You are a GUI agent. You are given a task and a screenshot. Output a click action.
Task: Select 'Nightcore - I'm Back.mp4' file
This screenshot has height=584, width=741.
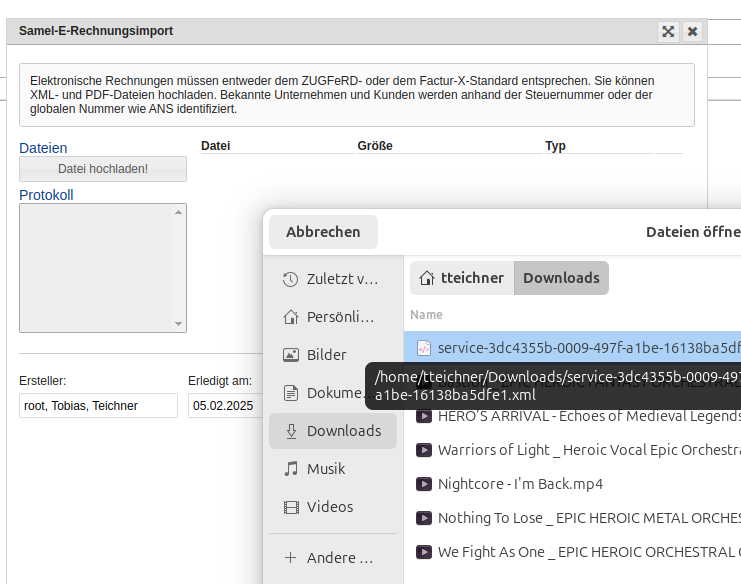tap(520, 484)
